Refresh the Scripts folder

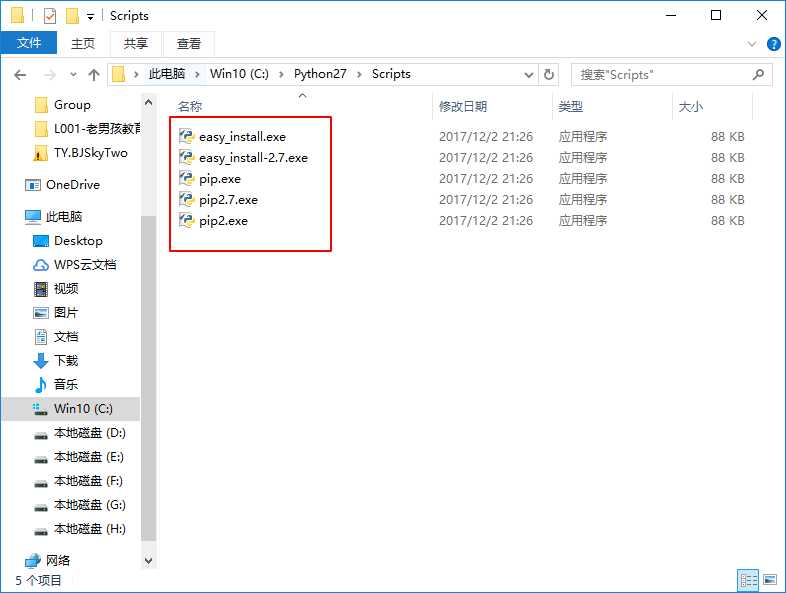(549, 75)
